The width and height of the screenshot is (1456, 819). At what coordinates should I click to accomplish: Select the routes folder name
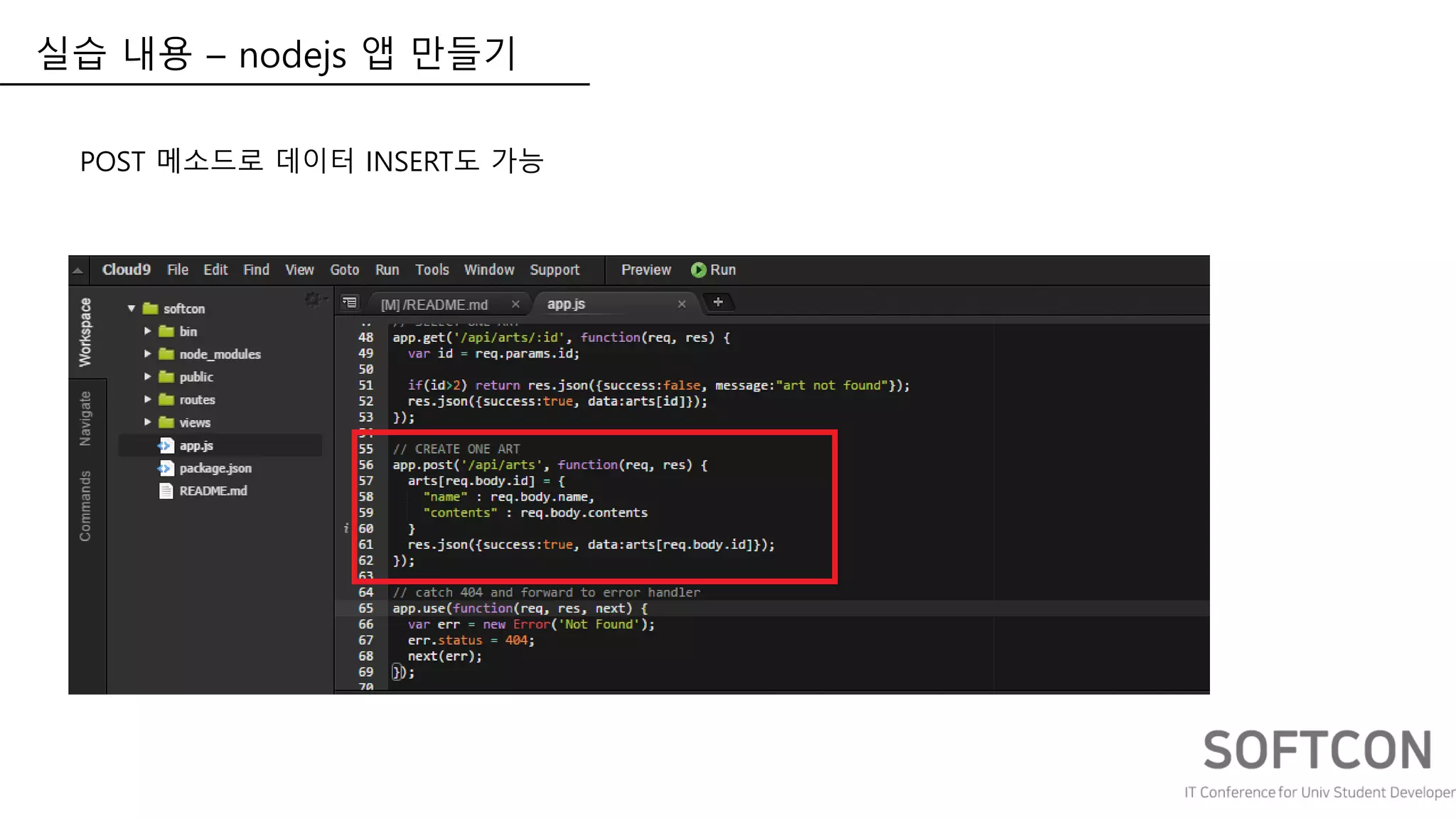(x=197, y=400)
